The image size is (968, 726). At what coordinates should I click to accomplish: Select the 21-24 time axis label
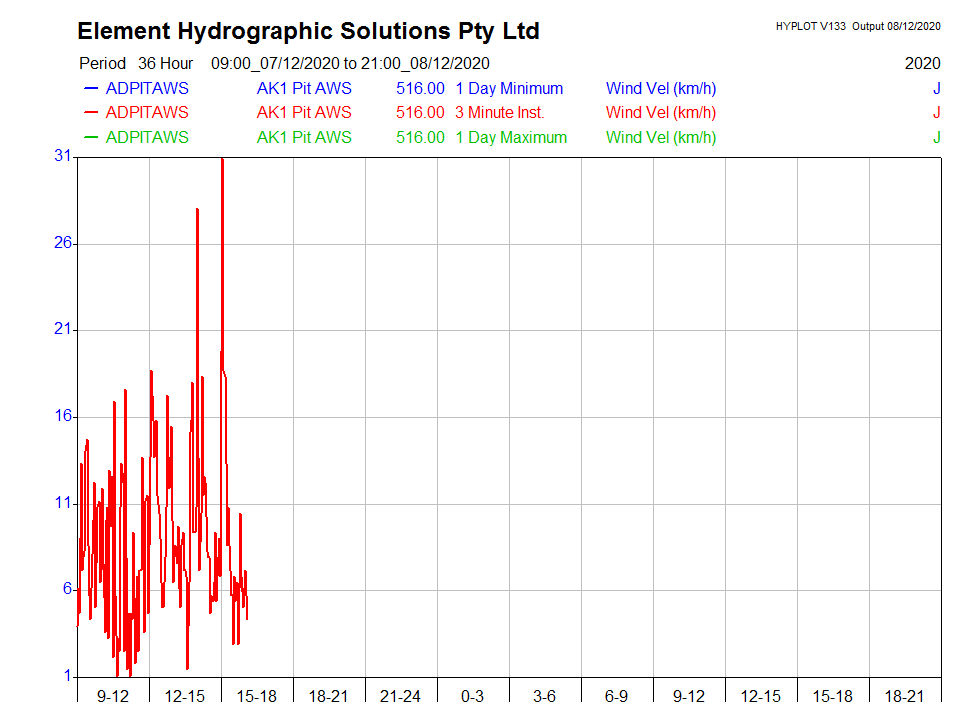(400, 696)
